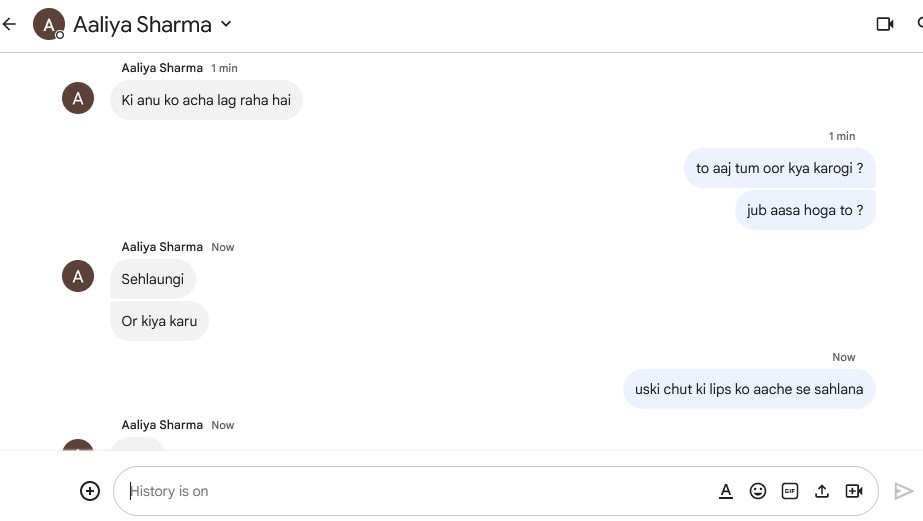
Task: Go back using the header arrow
Action: pyautogui.click(x=9, y=24)
